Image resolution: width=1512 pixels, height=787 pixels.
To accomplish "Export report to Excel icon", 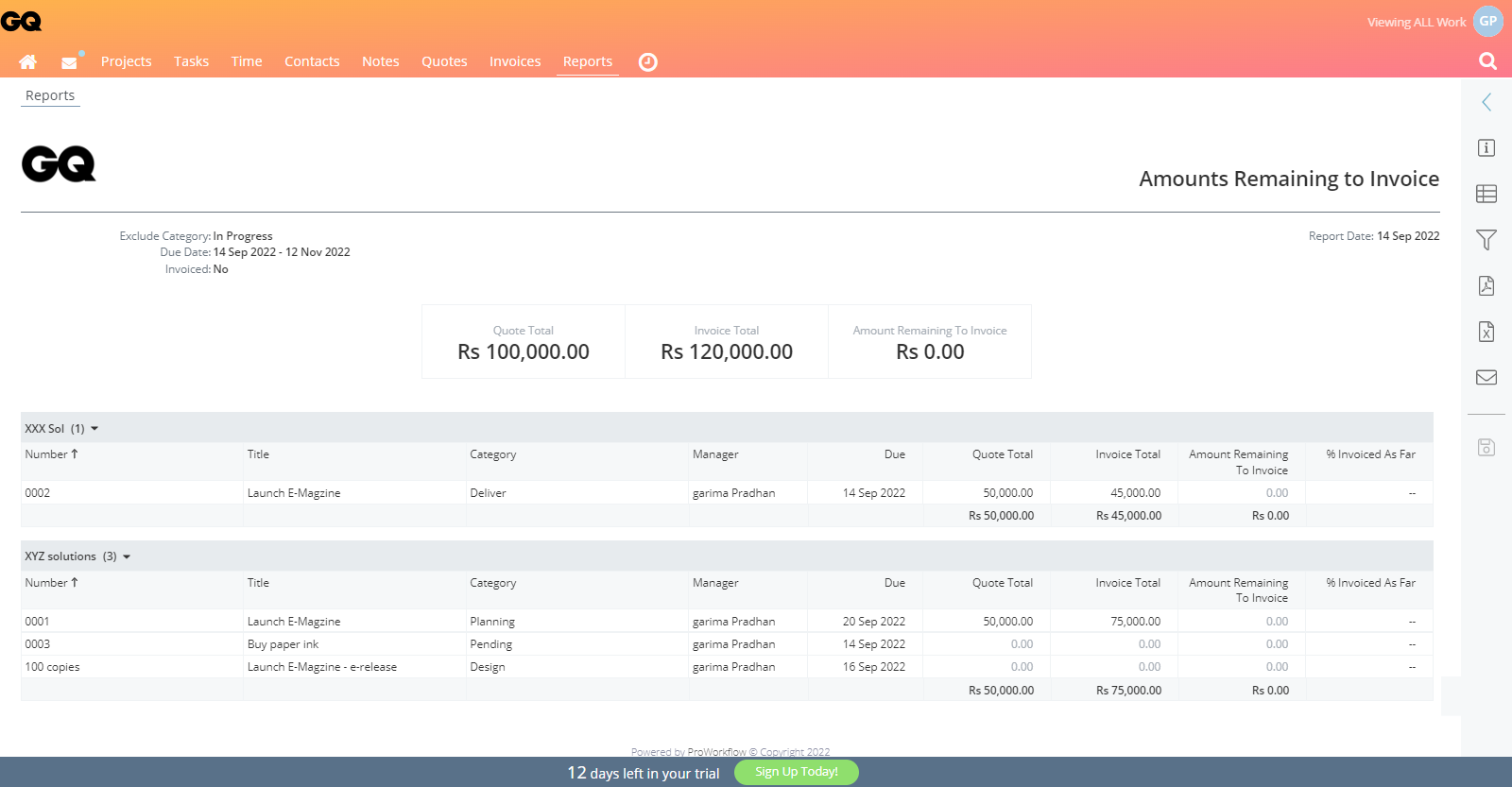I will 1486,332.
